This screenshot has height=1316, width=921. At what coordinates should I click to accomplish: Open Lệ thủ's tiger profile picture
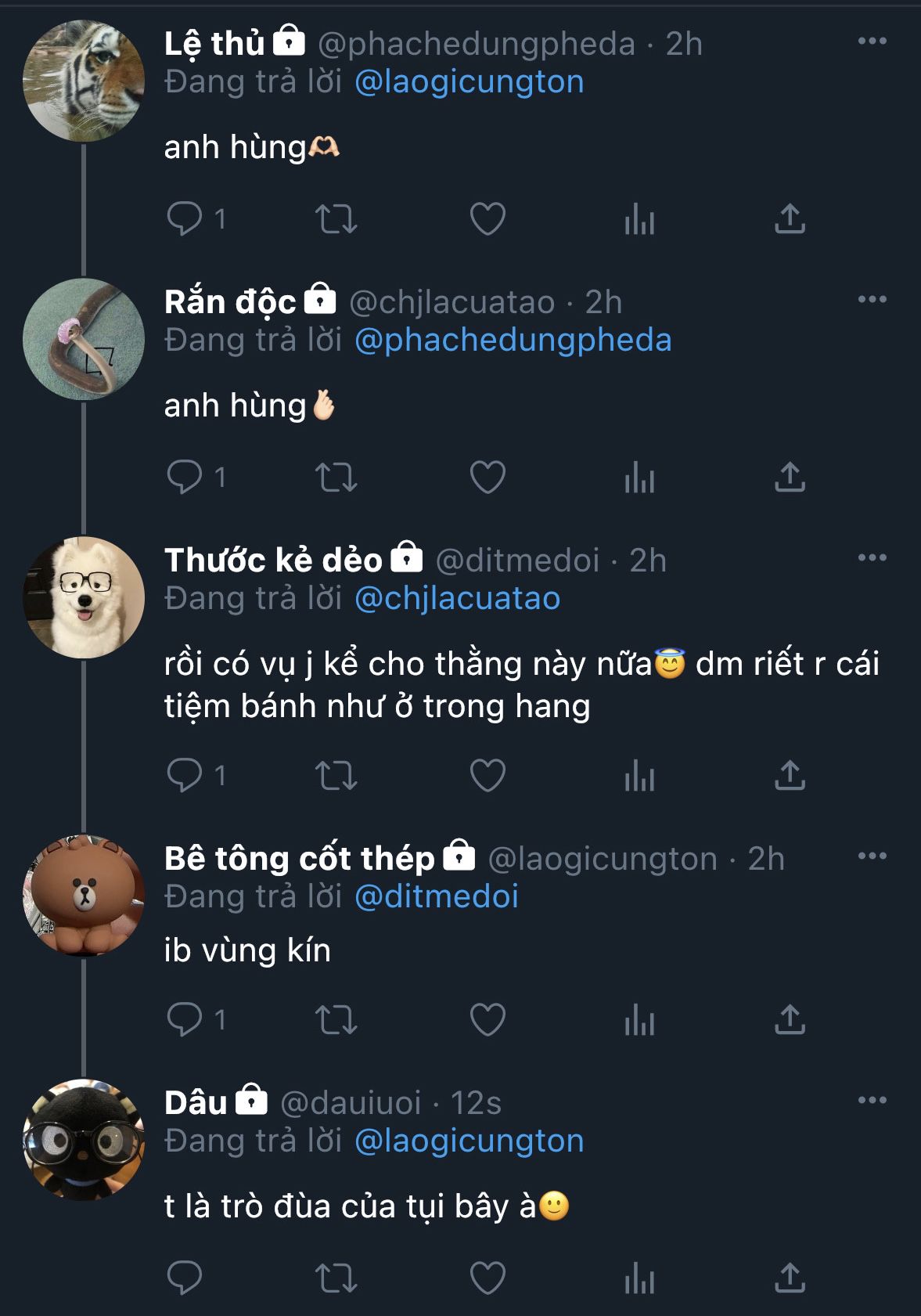pos(84,81)
